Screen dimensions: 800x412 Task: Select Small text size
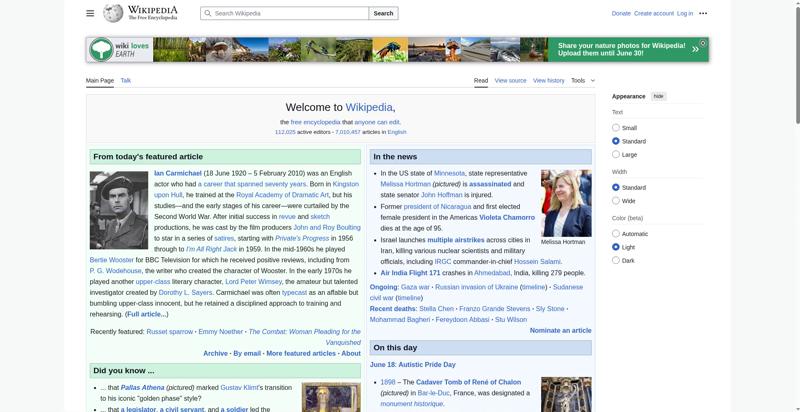coord(616,127)
